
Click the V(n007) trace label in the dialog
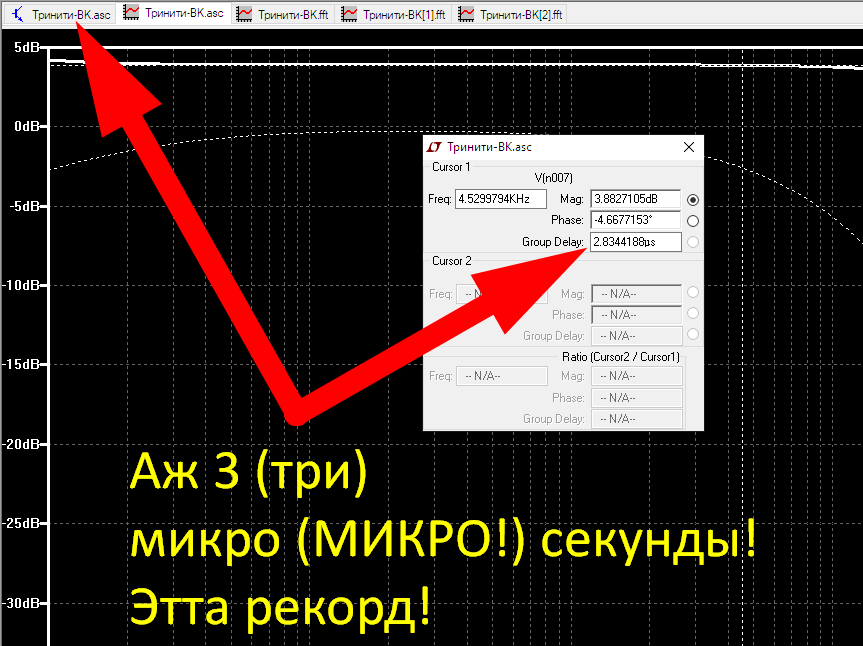pyautogui.click(x=554, y=178)
